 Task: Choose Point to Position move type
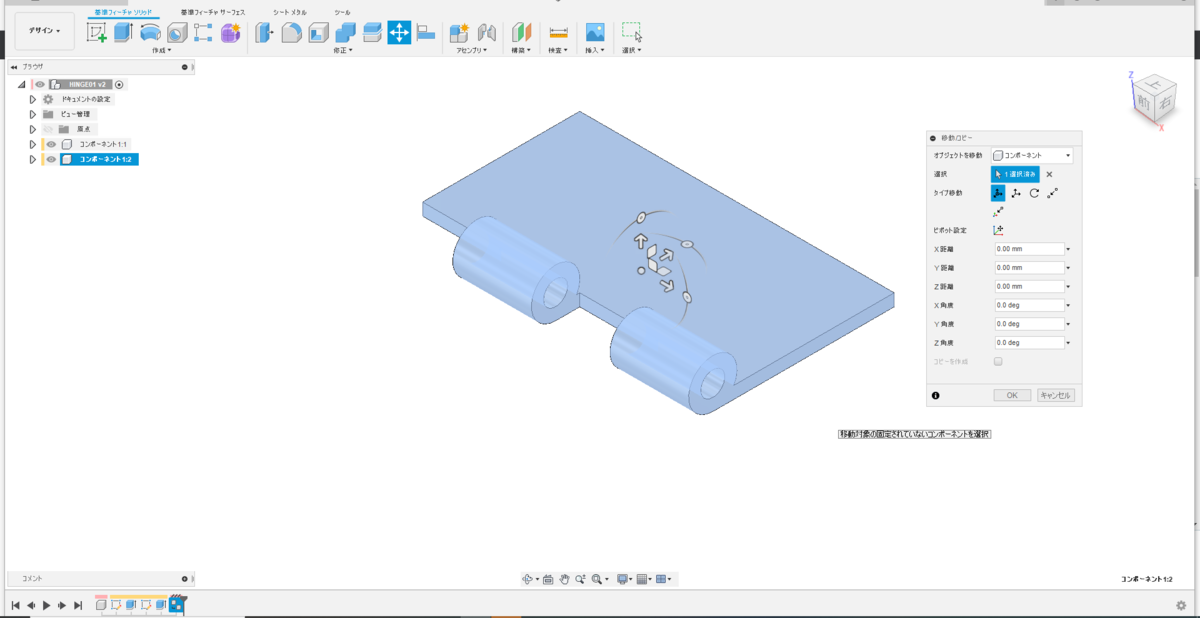point(998,212)
